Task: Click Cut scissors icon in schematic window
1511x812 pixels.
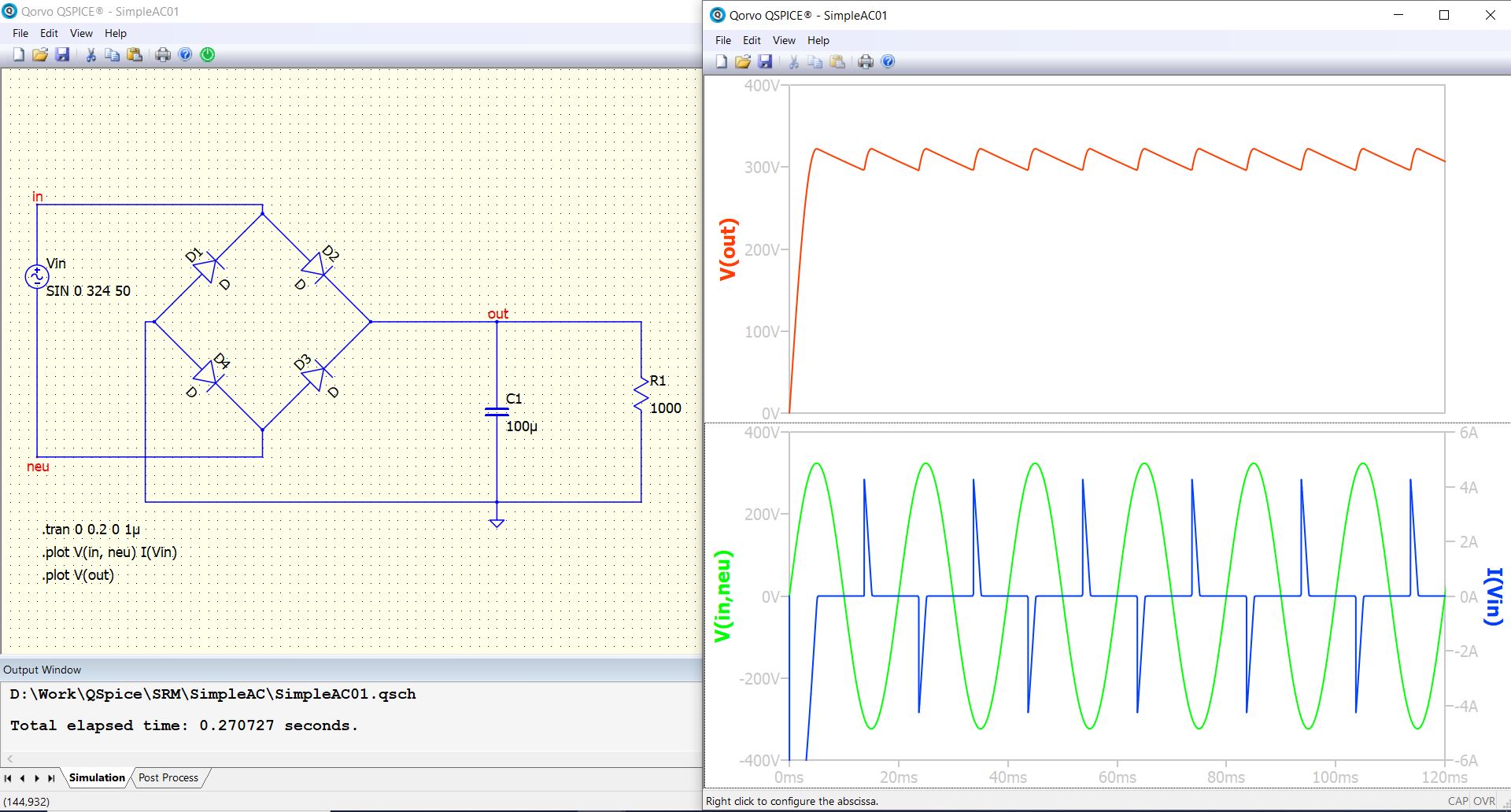Action: (x=91, y=54)
